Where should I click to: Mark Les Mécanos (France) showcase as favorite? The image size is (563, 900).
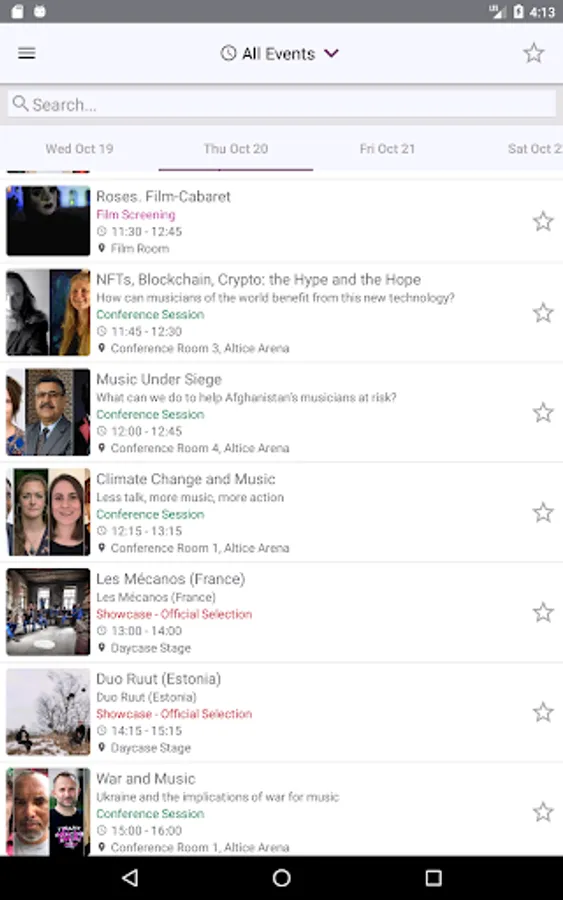[543, 612]
